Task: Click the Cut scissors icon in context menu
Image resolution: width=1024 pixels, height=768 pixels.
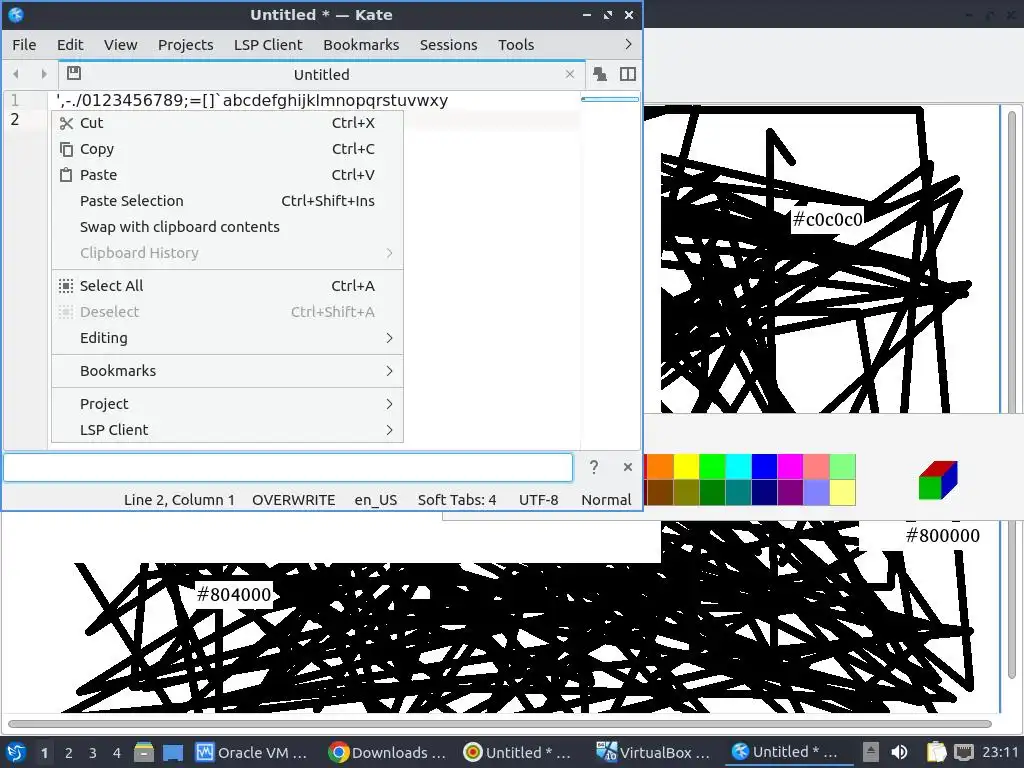Action: [x=66, y=123]
